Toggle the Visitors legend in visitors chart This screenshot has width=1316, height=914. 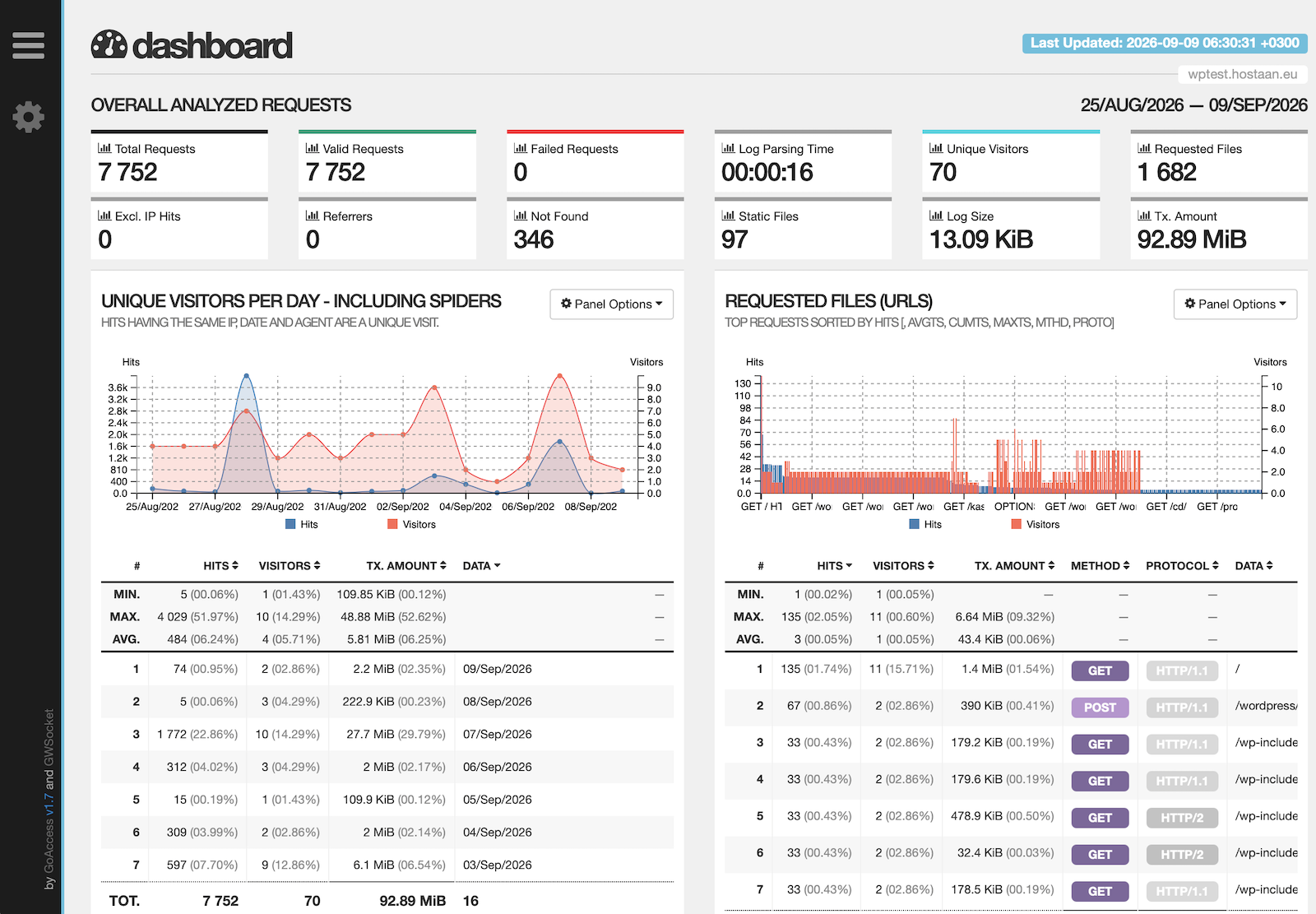tap(411, 524)
